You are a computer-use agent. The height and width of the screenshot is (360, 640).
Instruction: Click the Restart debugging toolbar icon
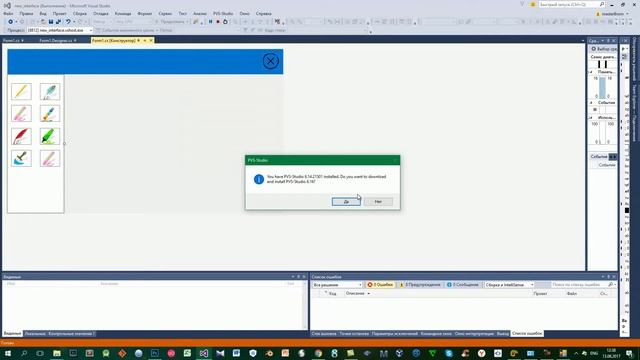pyautogui.click(x=225, y=22)
